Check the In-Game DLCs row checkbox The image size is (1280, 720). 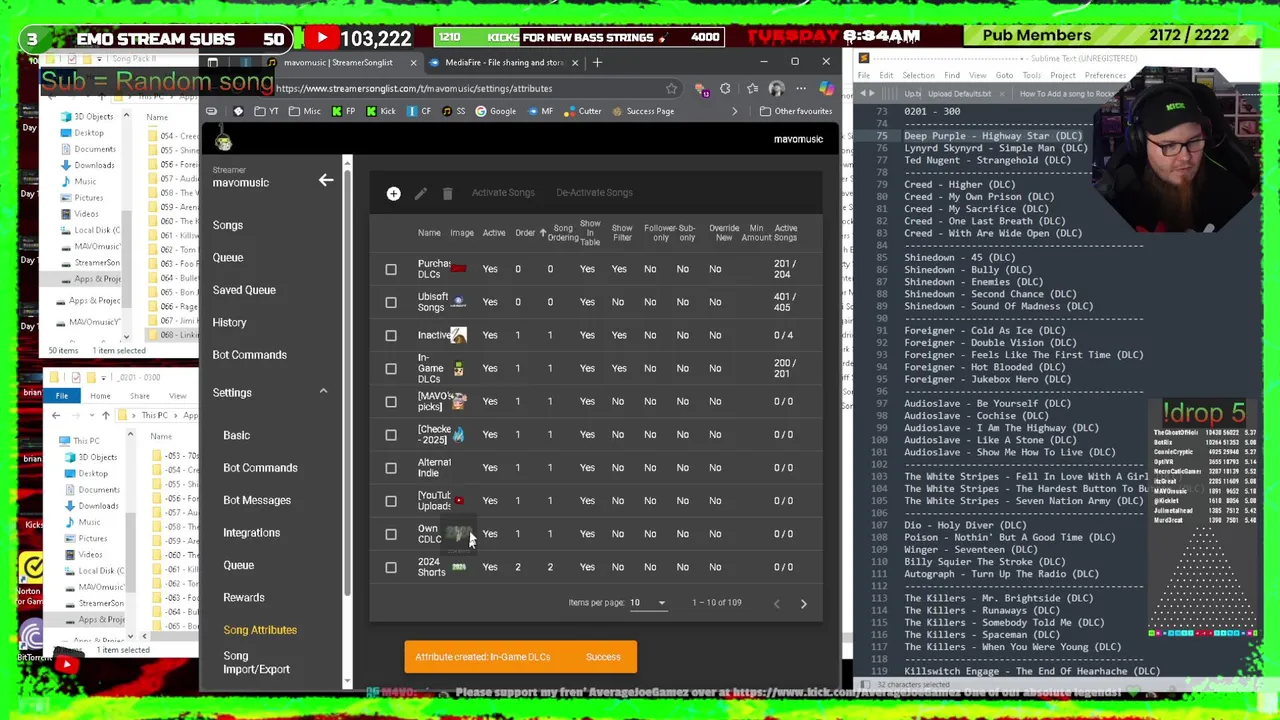pos(391,368)
